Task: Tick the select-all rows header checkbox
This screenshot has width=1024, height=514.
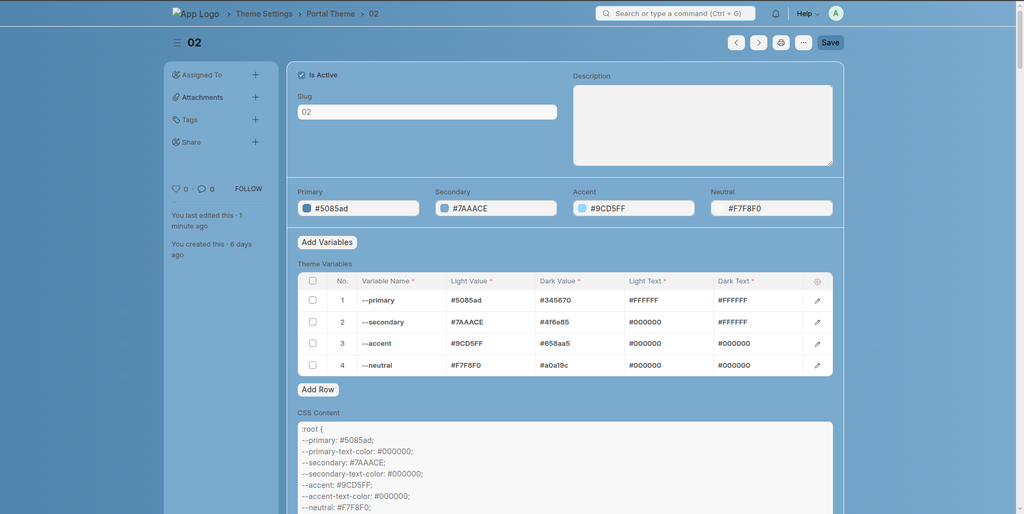Action: (313, 281)
